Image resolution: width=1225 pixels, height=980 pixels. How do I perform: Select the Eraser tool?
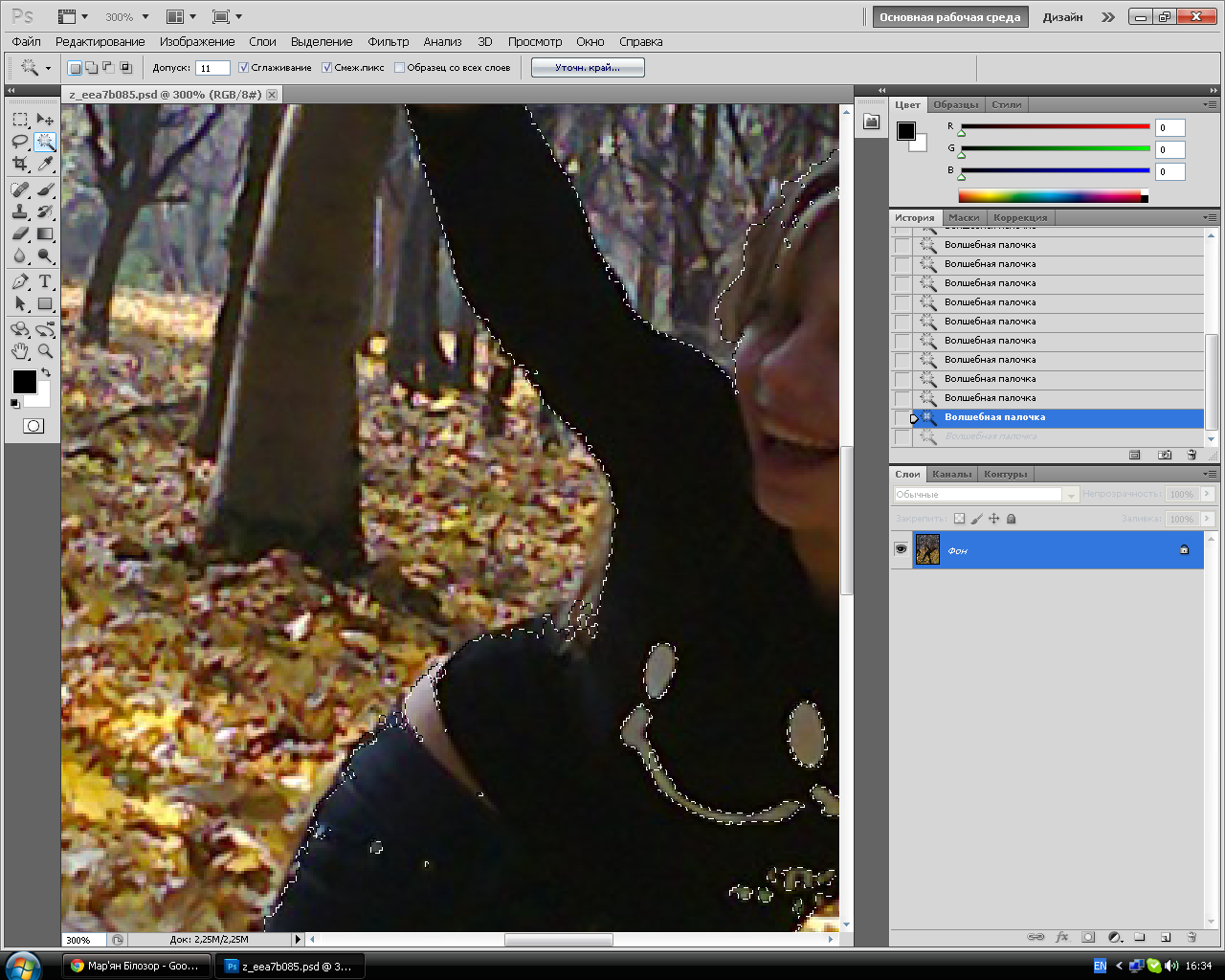20,234
